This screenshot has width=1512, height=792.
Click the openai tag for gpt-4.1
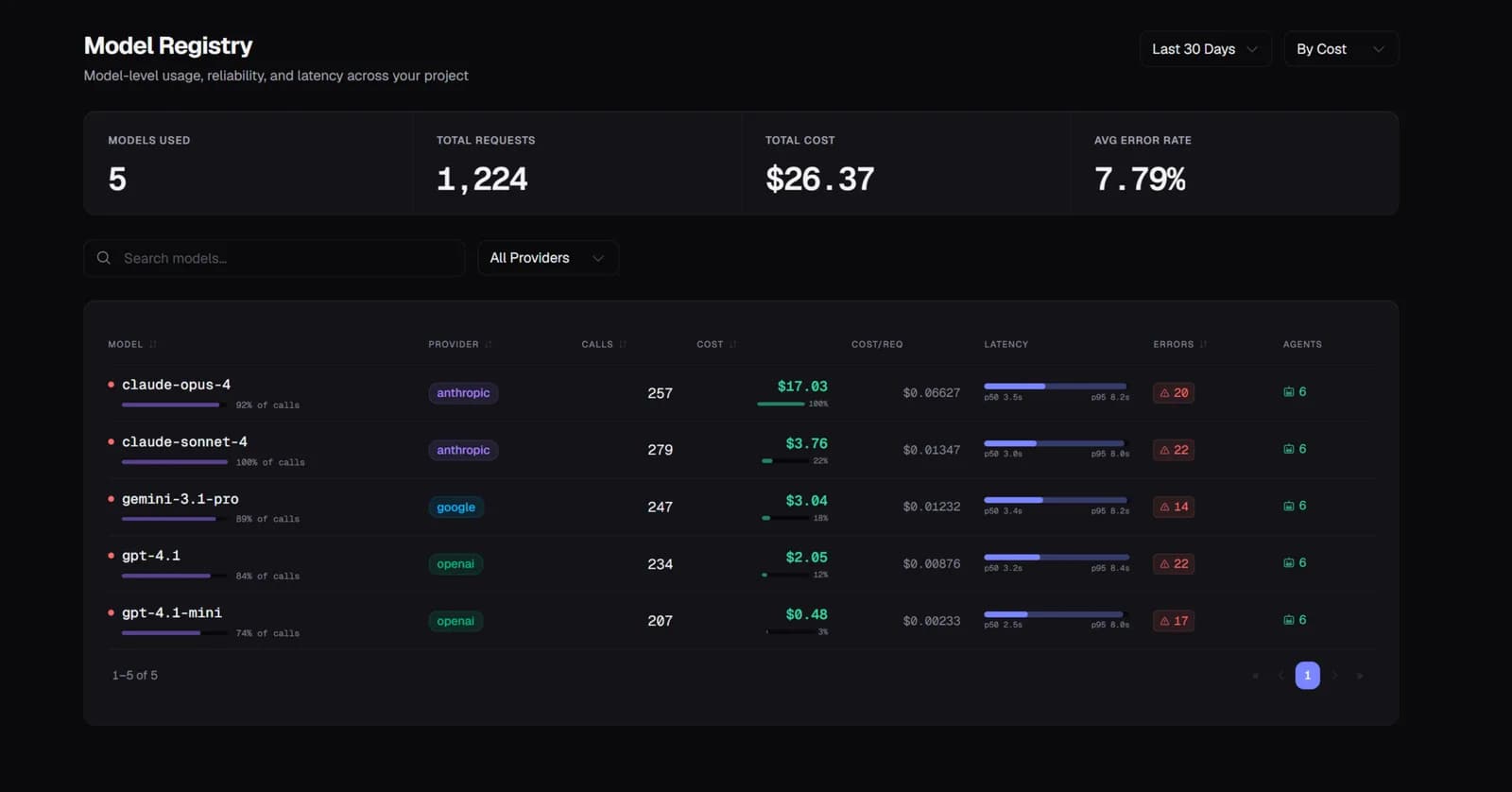coord(455,564)
